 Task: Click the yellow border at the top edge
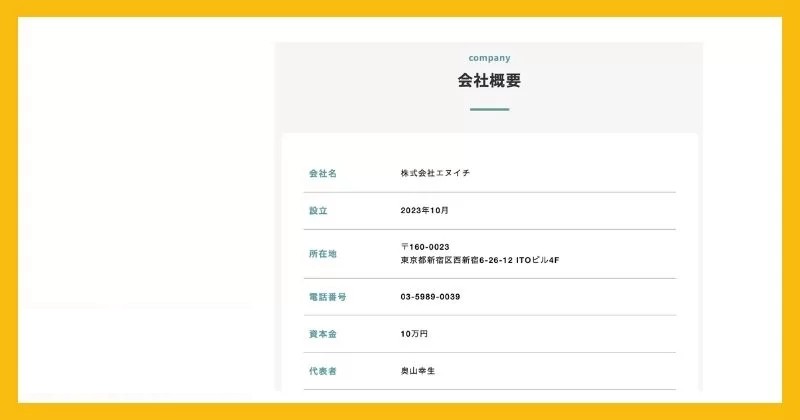[x=400, y=8]
